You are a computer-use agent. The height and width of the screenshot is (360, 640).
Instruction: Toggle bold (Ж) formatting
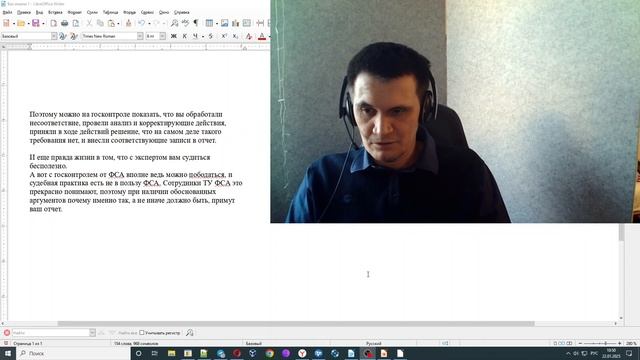[x=173, y=36]
